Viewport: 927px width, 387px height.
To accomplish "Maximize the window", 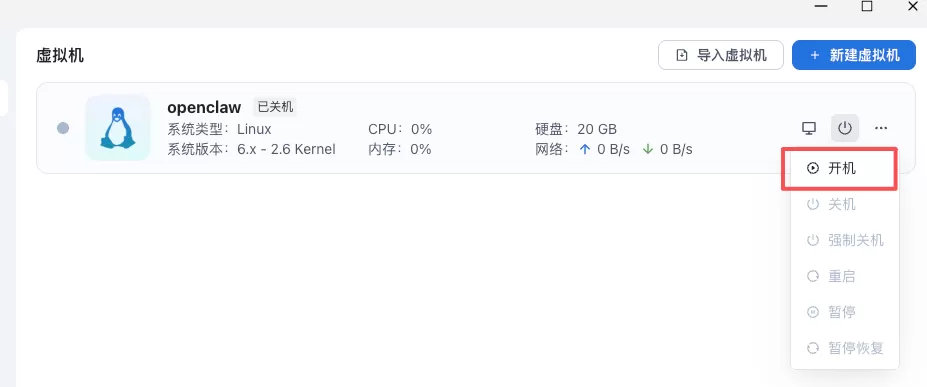I will point(867,6).
